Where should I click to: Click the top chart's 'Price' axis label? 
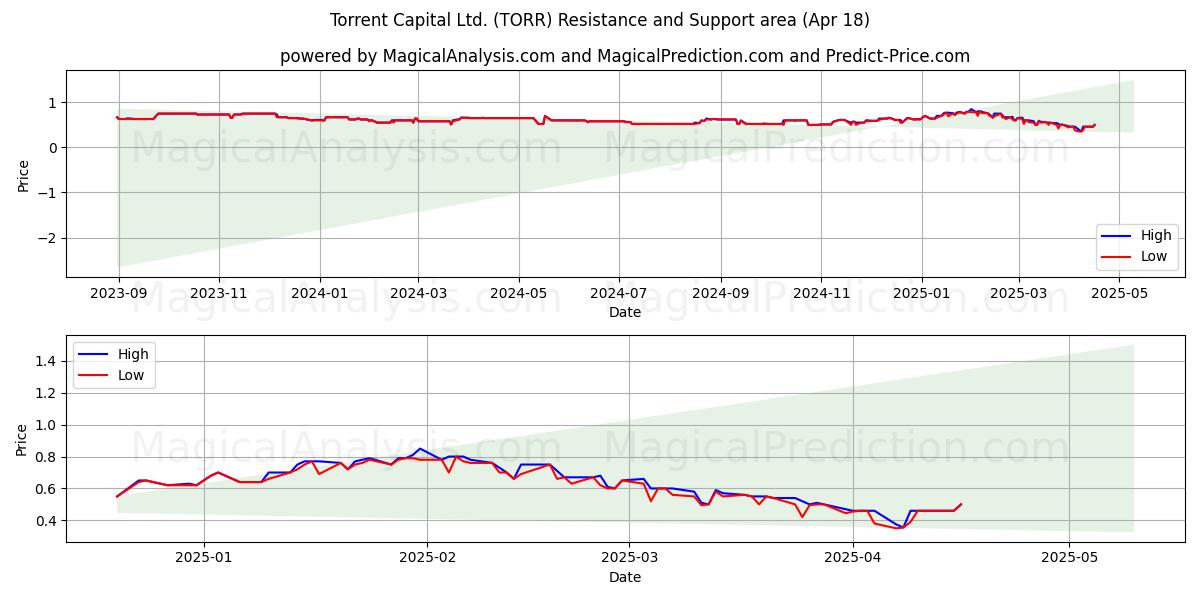pyautogui.click(x=24, y=174)
